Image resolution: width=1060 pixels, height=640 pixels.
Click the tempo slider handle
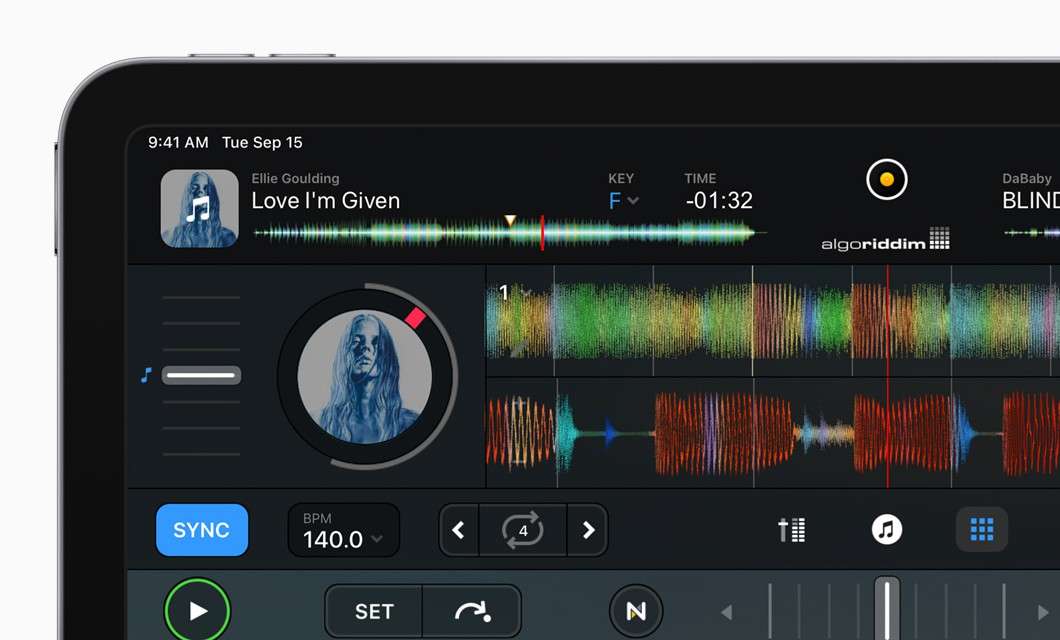201,376
